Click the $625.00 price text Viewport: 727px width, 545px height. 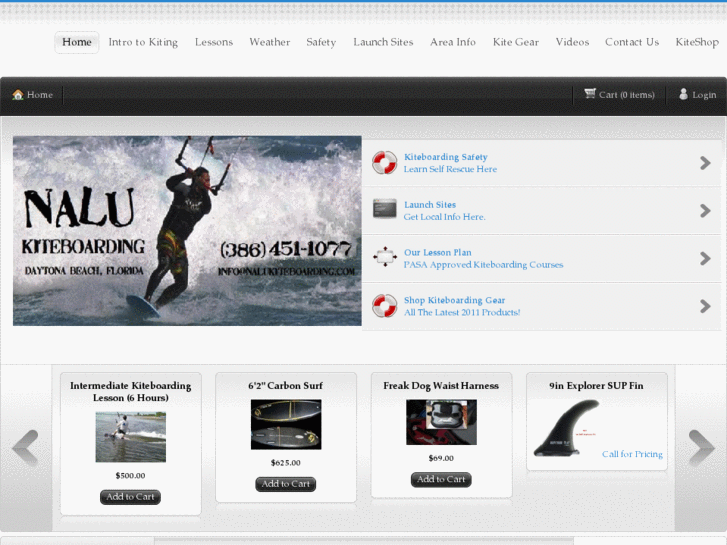(286, 462)
